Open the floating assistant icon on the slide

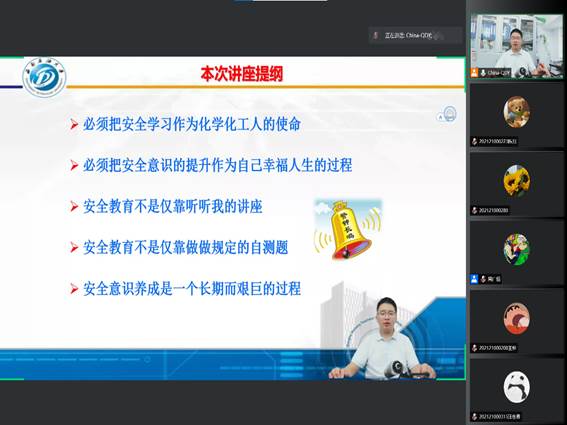pos(450,114)
